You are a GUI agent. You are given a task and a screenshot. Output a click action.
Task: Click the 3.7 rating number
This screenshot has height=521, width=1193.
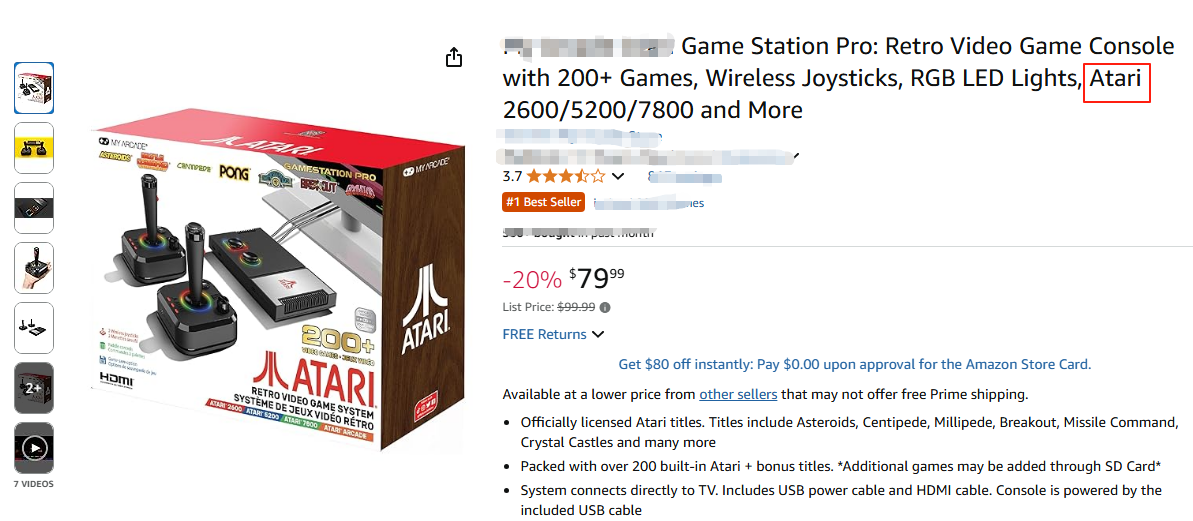[512, 177]
